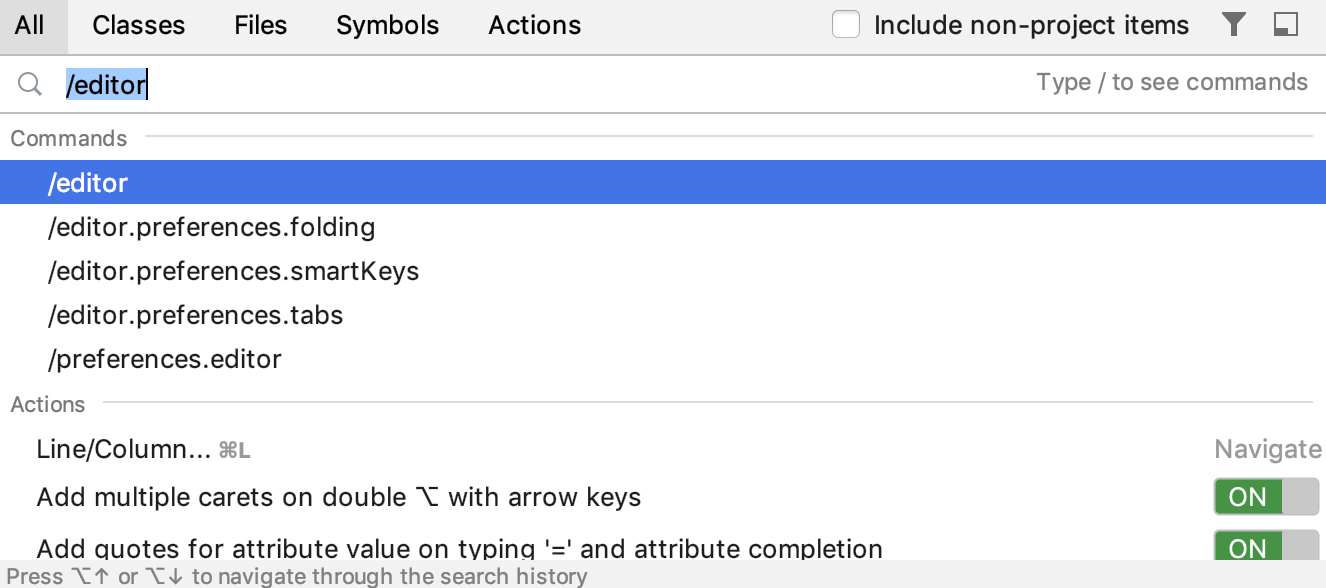Click the open in tool window icon
Image resolution: width=1326 pixels, height=588 pixels.
1286,25
